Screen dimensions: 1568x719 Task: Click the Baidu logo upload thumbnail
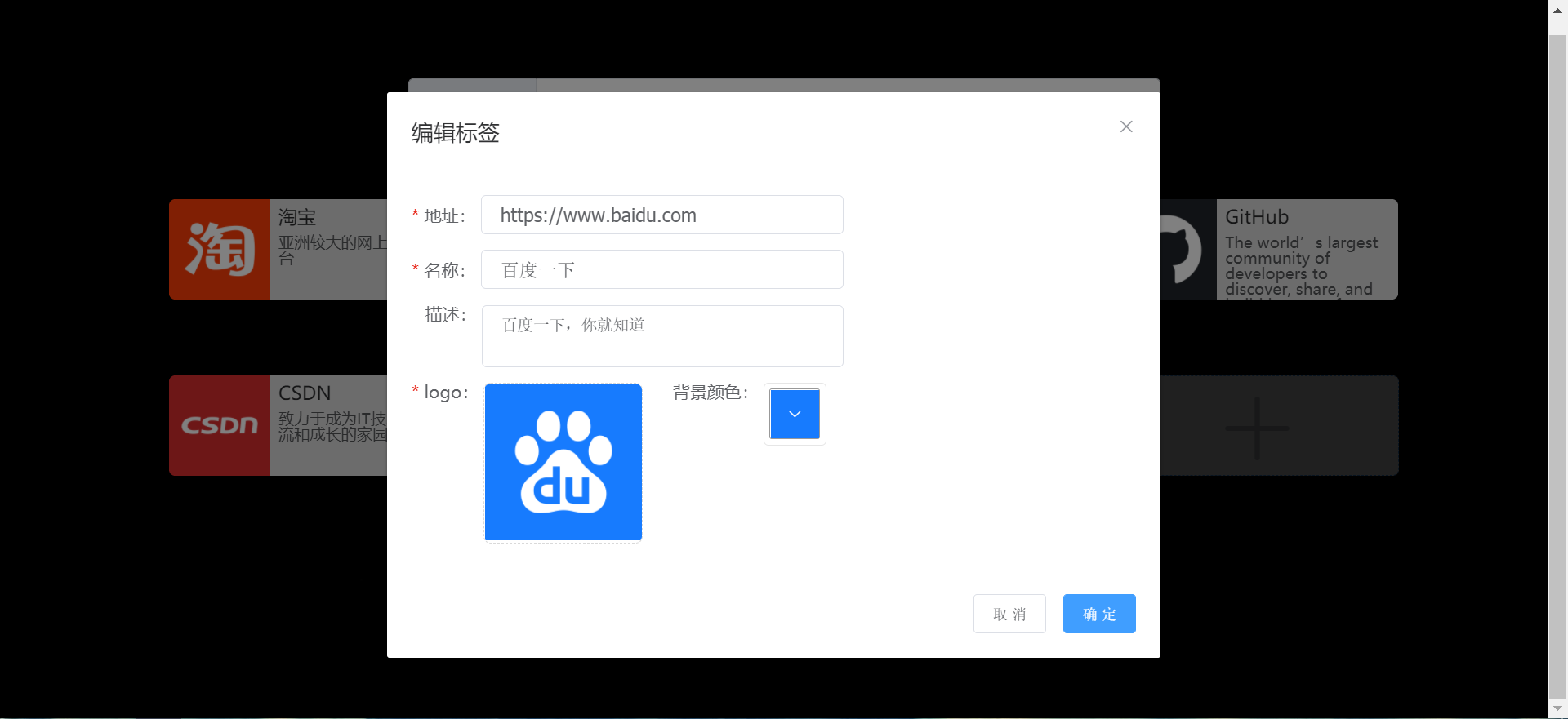click(563, 462)
